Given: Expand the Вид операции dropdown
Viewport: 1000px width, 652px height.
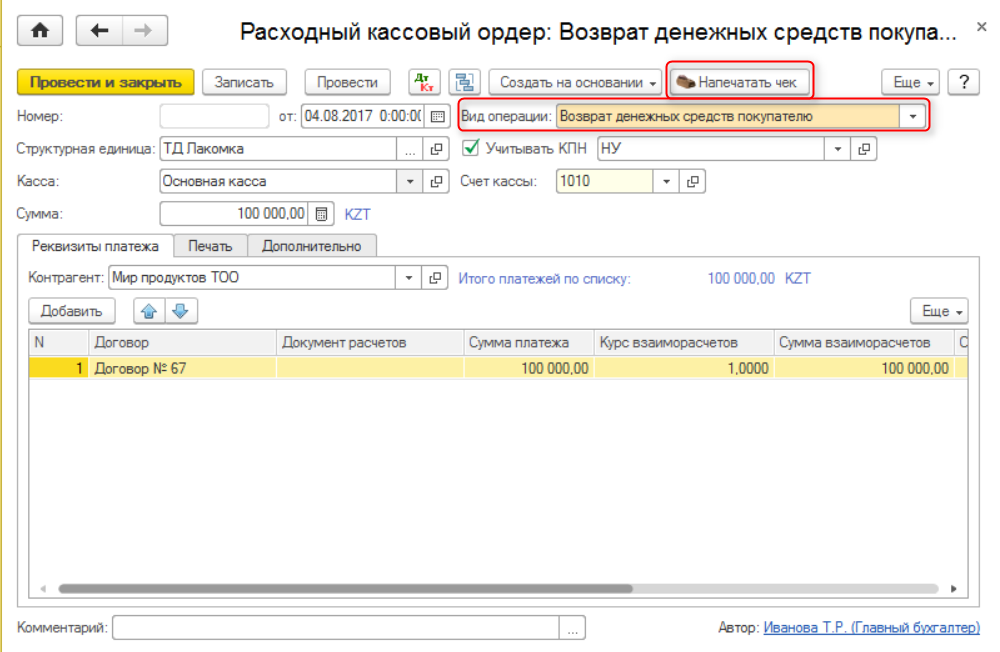Looking at the screenshot, I should tap(913, 116).
